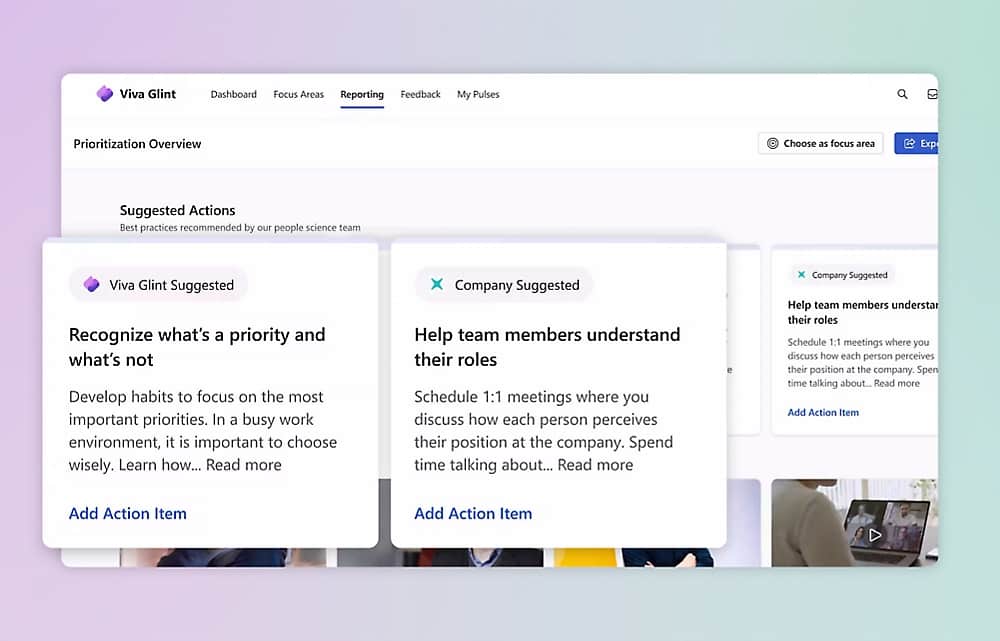Click the teal X icon in the large Company Suggested badge

pyautogui.click(x=437, y=285)
